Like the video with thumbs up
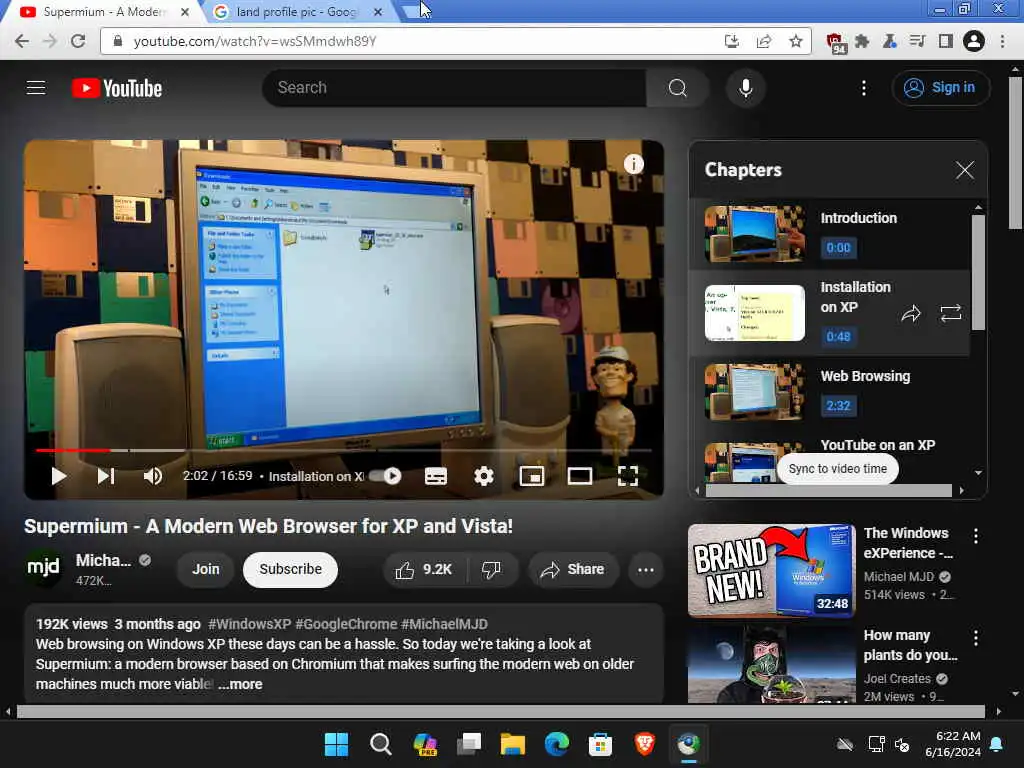Image resolution: width=1024 pixels, height=768 pixels. [x=424, y=569]
